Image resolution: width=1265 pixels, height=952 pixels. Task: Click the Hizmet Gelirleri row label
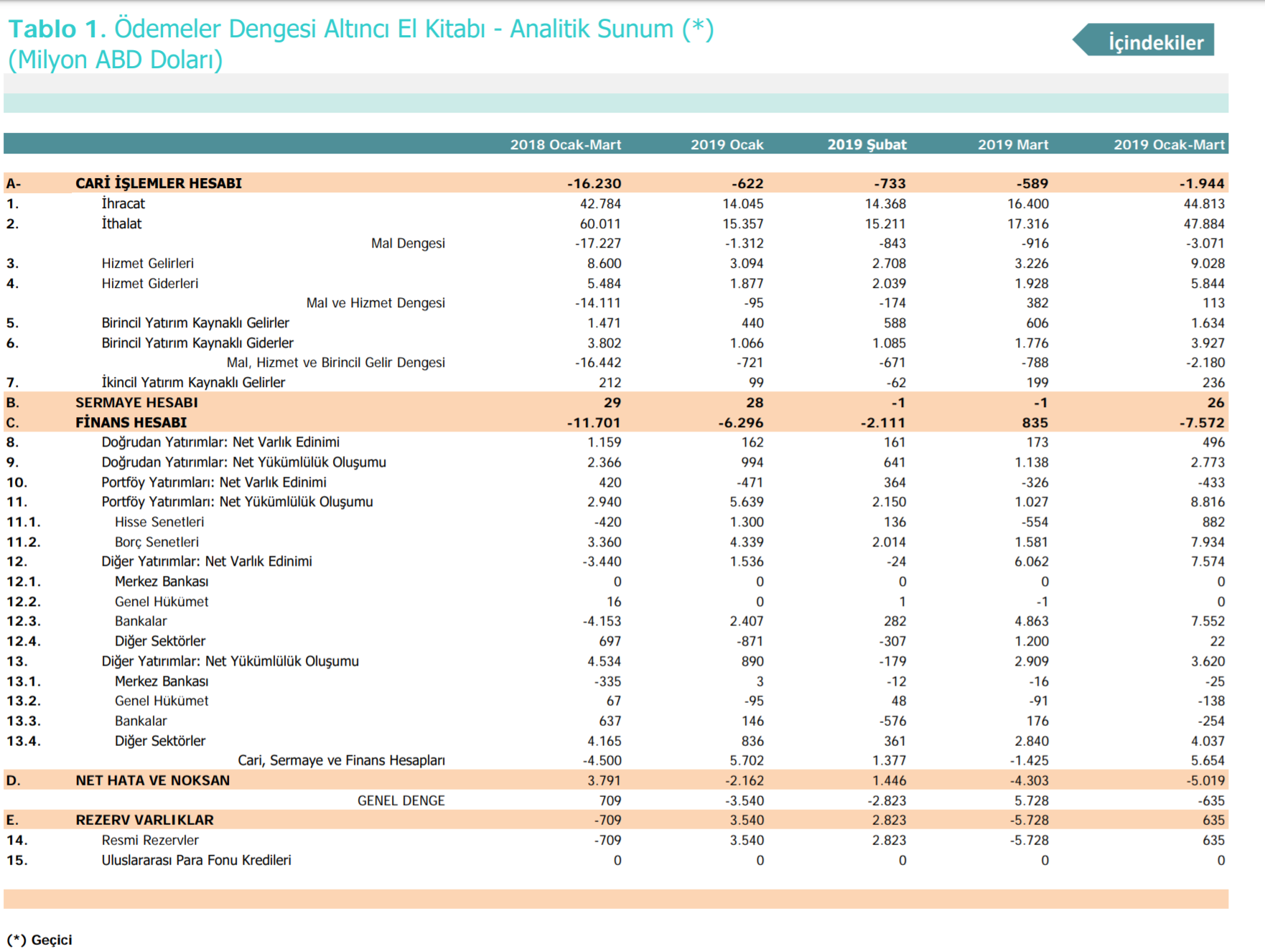coord(147,263)
